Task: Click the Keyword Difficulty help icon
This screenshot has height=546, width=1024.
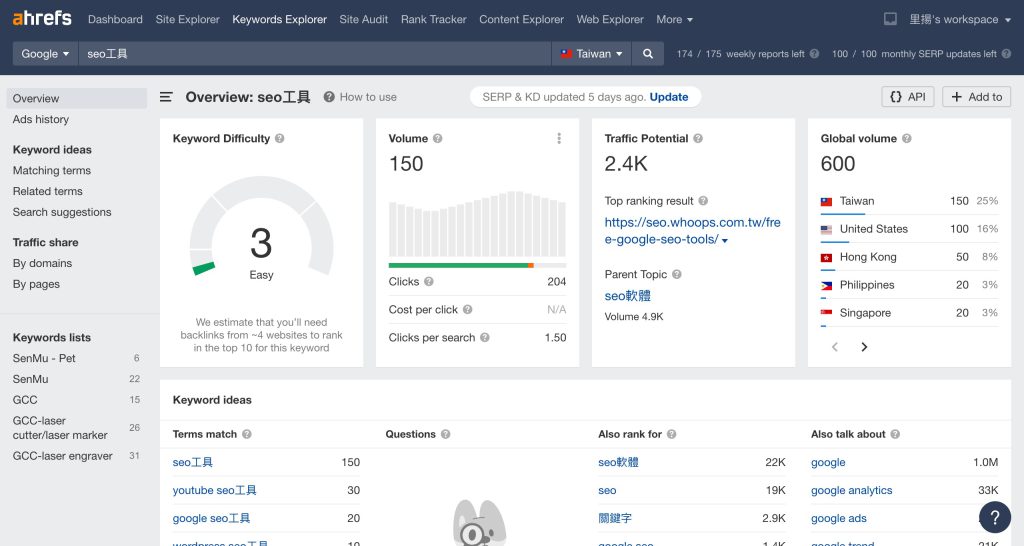Action: [280, 139]
